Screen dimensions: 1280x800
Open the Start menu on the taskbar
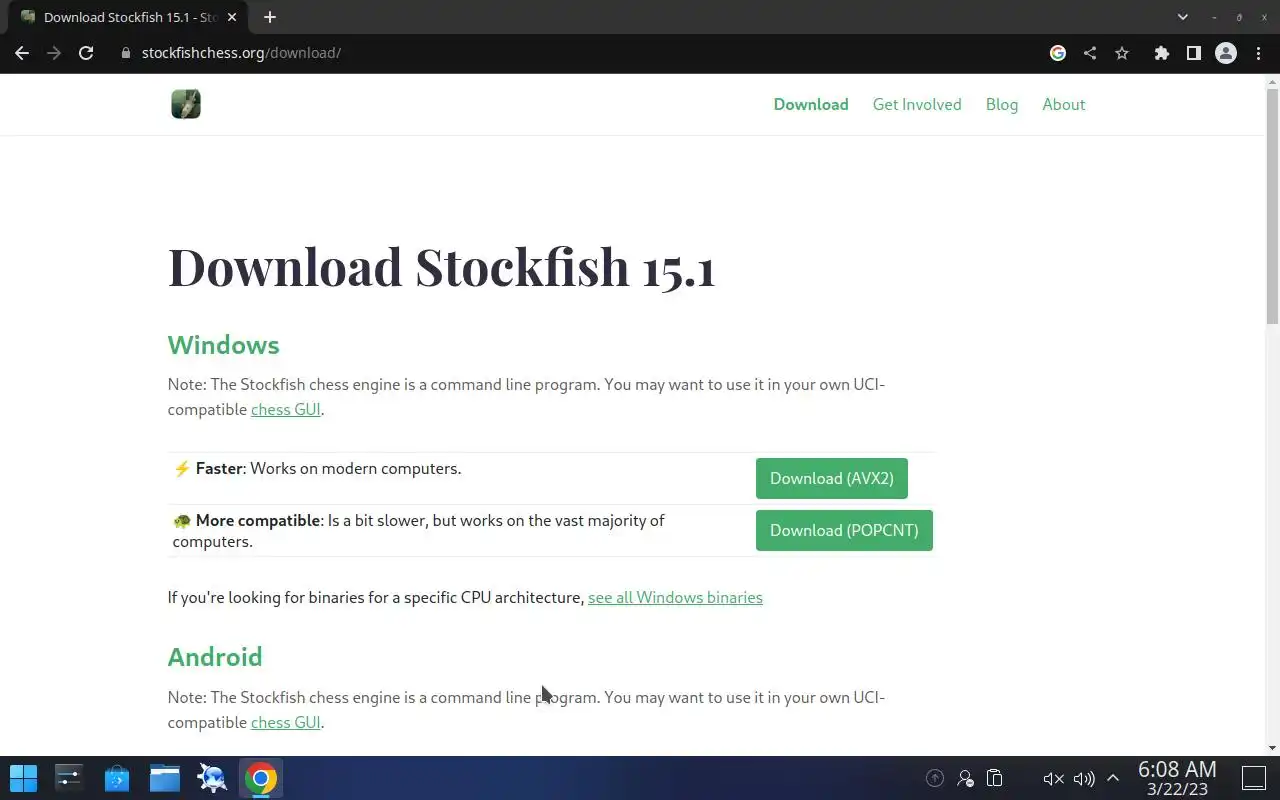(23, 778)
